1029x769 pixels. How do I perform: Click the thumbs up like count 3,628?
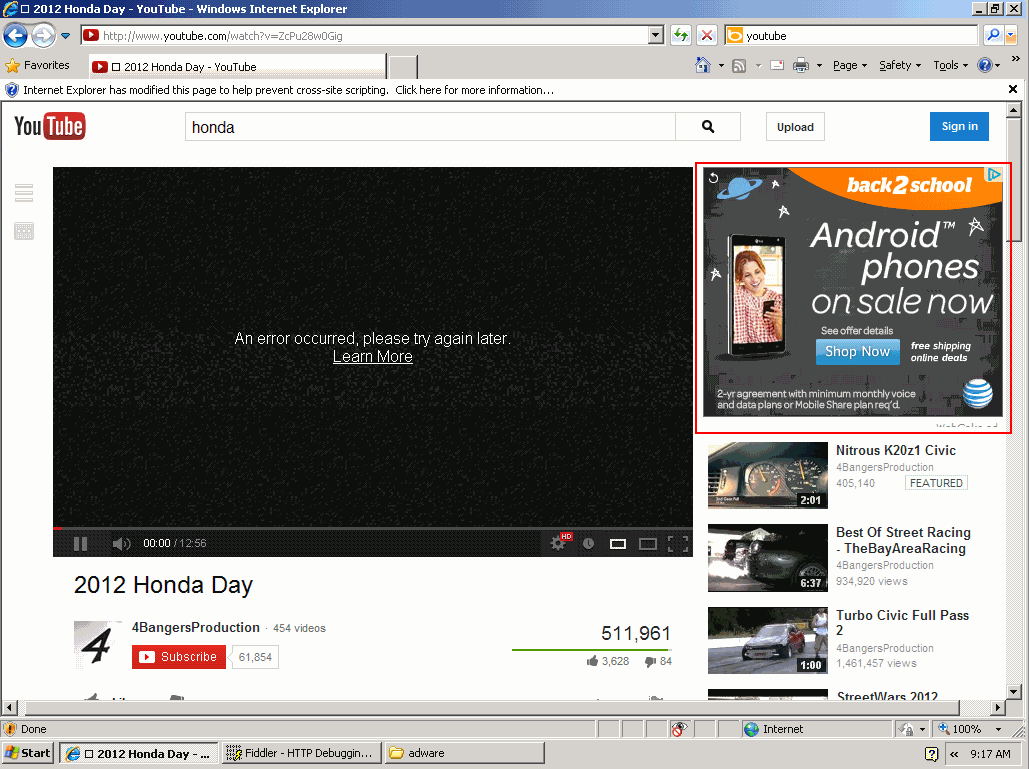608,661
